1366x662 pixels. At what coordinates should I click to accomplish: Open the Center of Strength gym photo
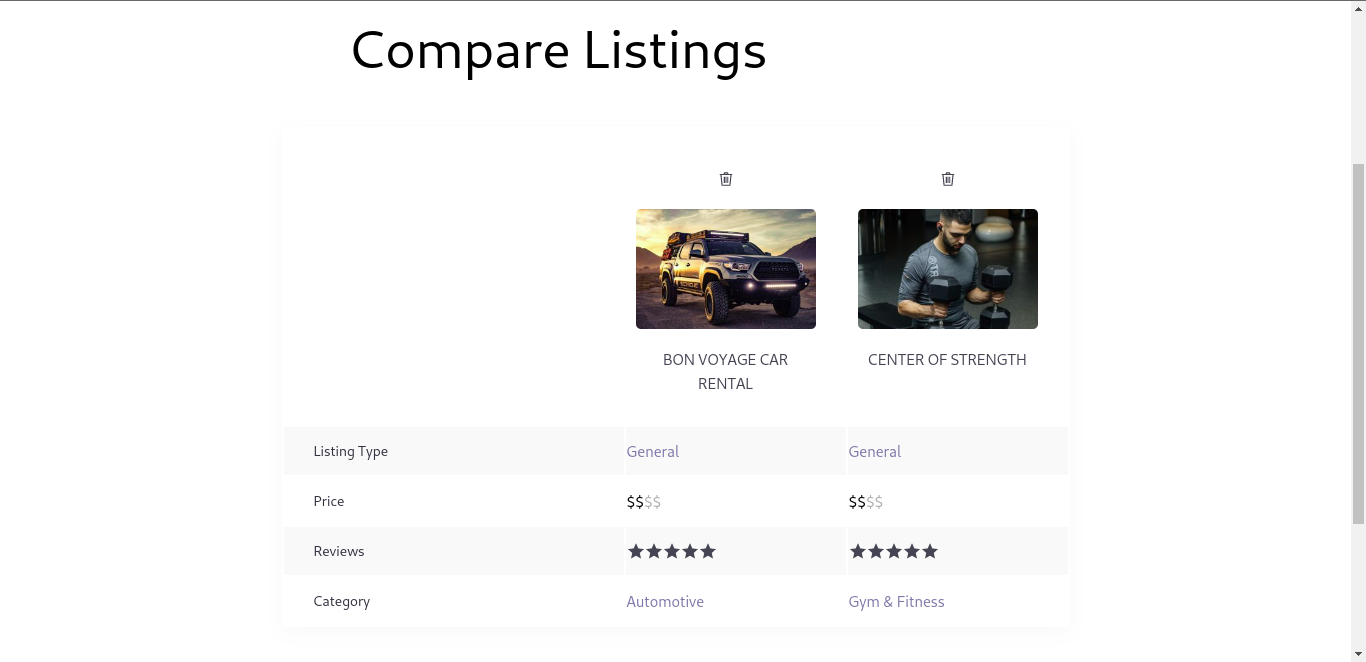click(x=948, y=269)
